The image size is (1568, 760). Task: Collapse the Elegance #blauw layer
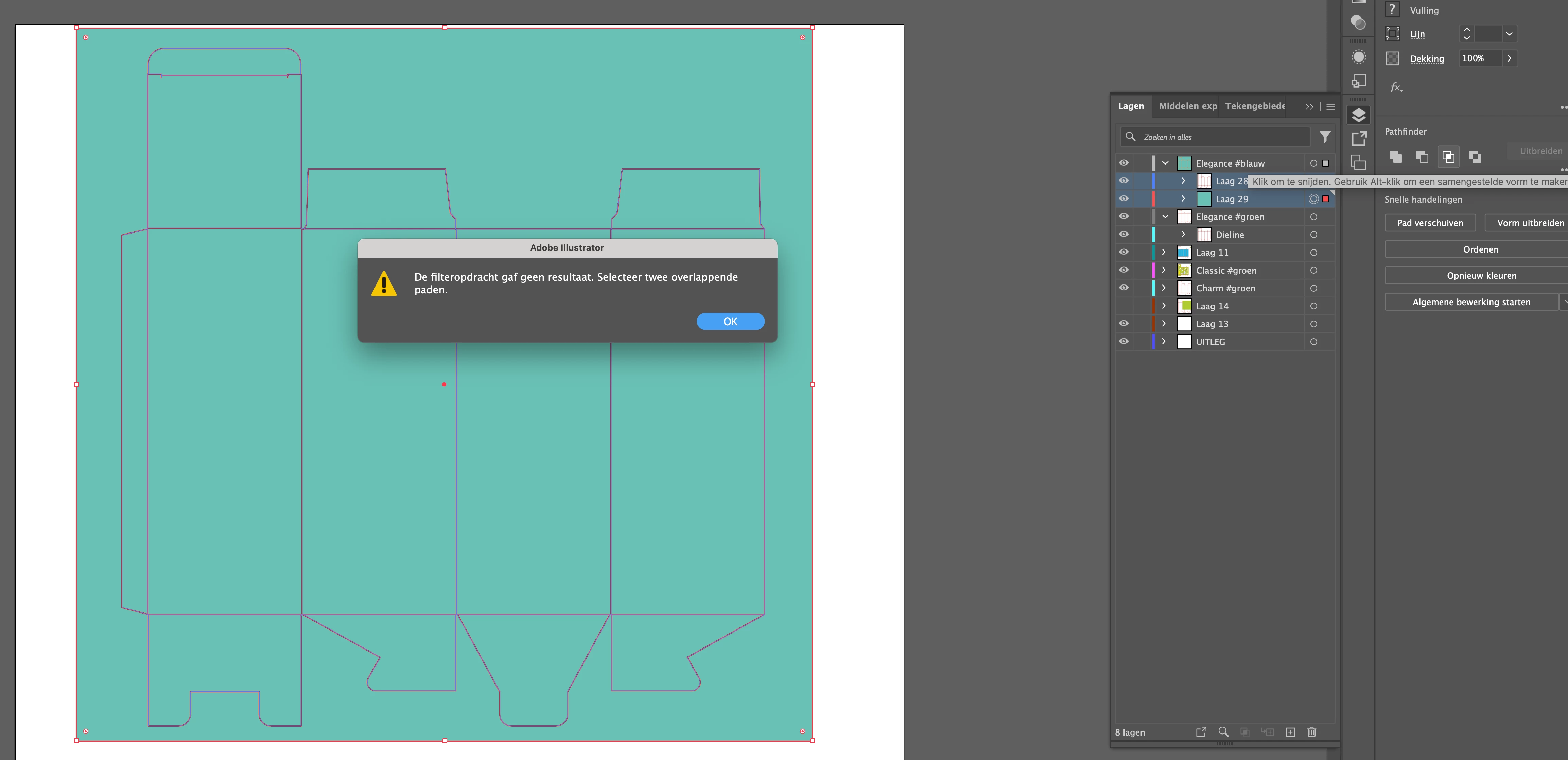point(1165,163)
